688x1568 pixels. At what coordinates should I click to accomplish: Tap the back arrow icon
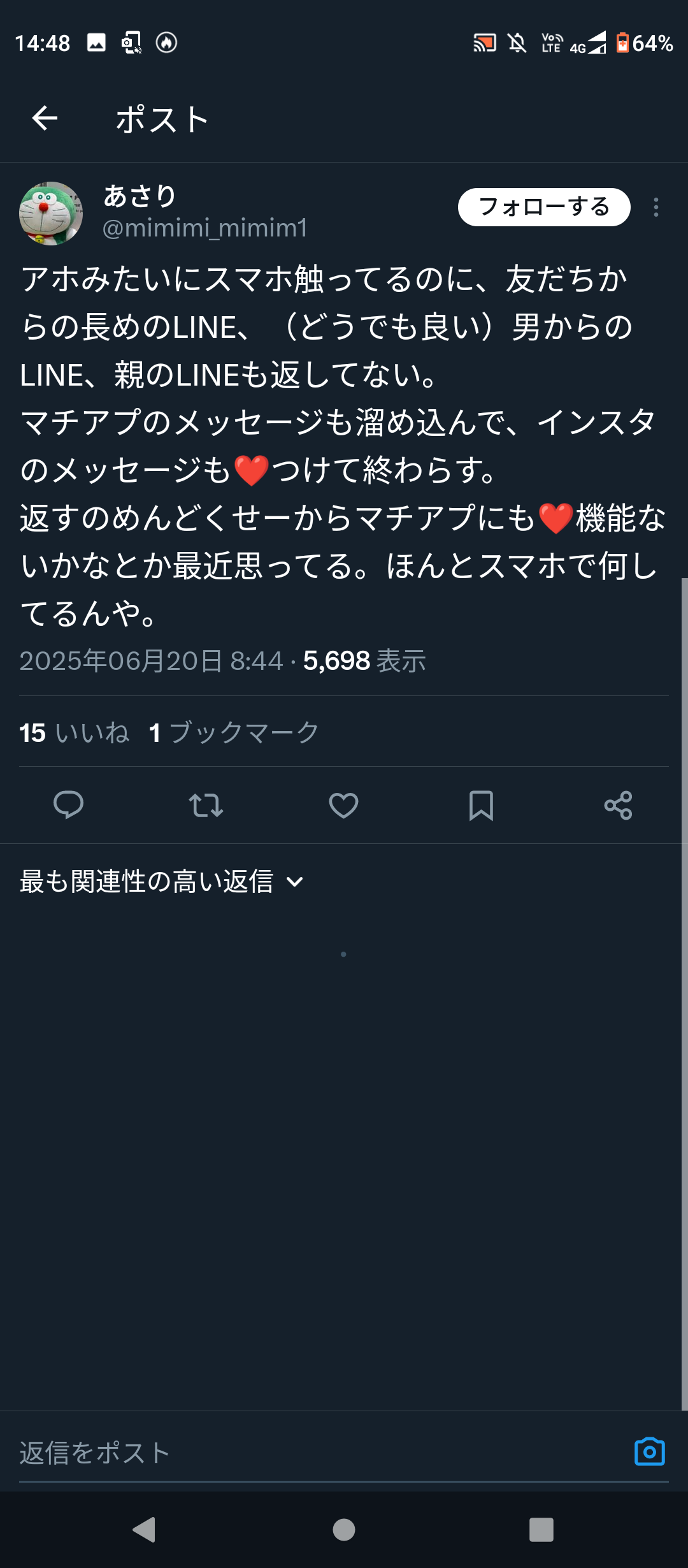(45, 119)
